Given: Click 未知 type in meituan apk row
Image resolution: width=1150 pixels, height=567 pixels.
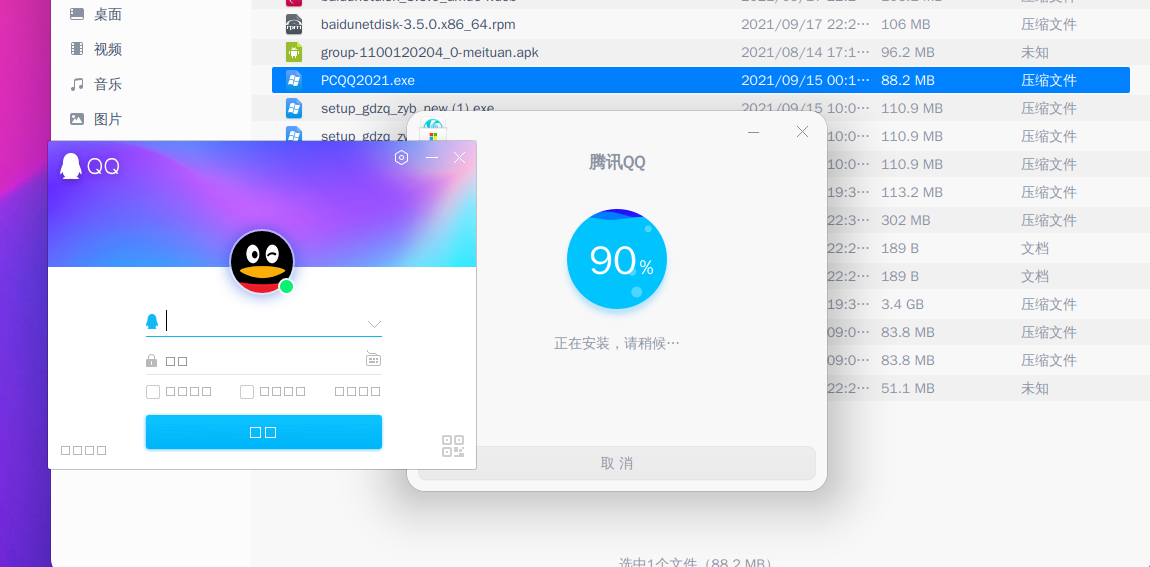Looking at the screenshot, I should [x=1035, y=52].
